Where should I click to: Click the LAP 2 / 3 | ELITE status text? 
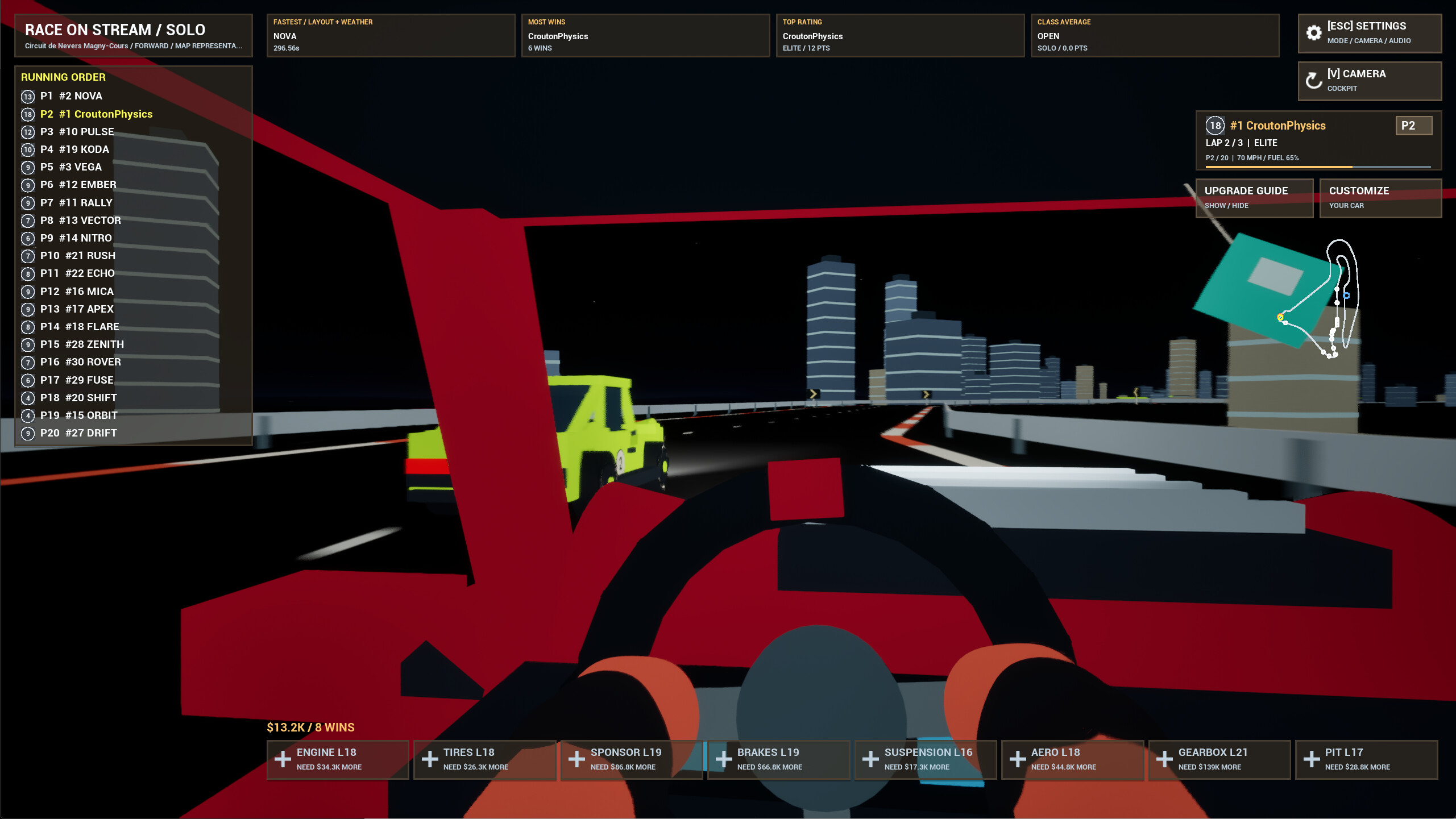point(1241,143)
